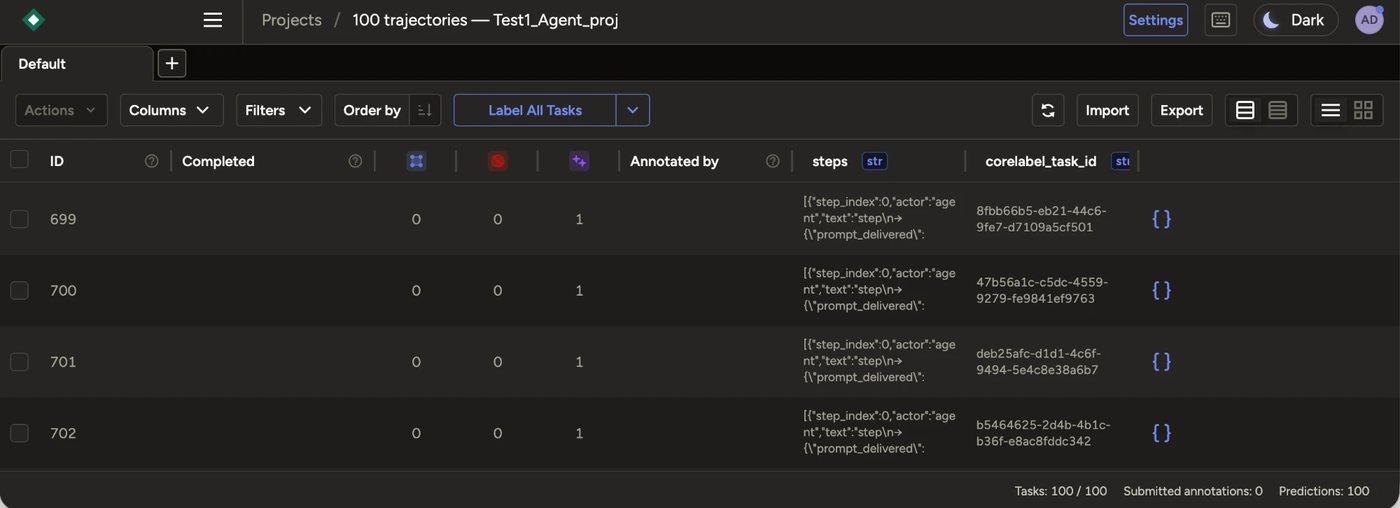This screenshot has width=1400, height=508.
Task: Open project Settings
Action: pyautogui.click(x=1155, y=20)
